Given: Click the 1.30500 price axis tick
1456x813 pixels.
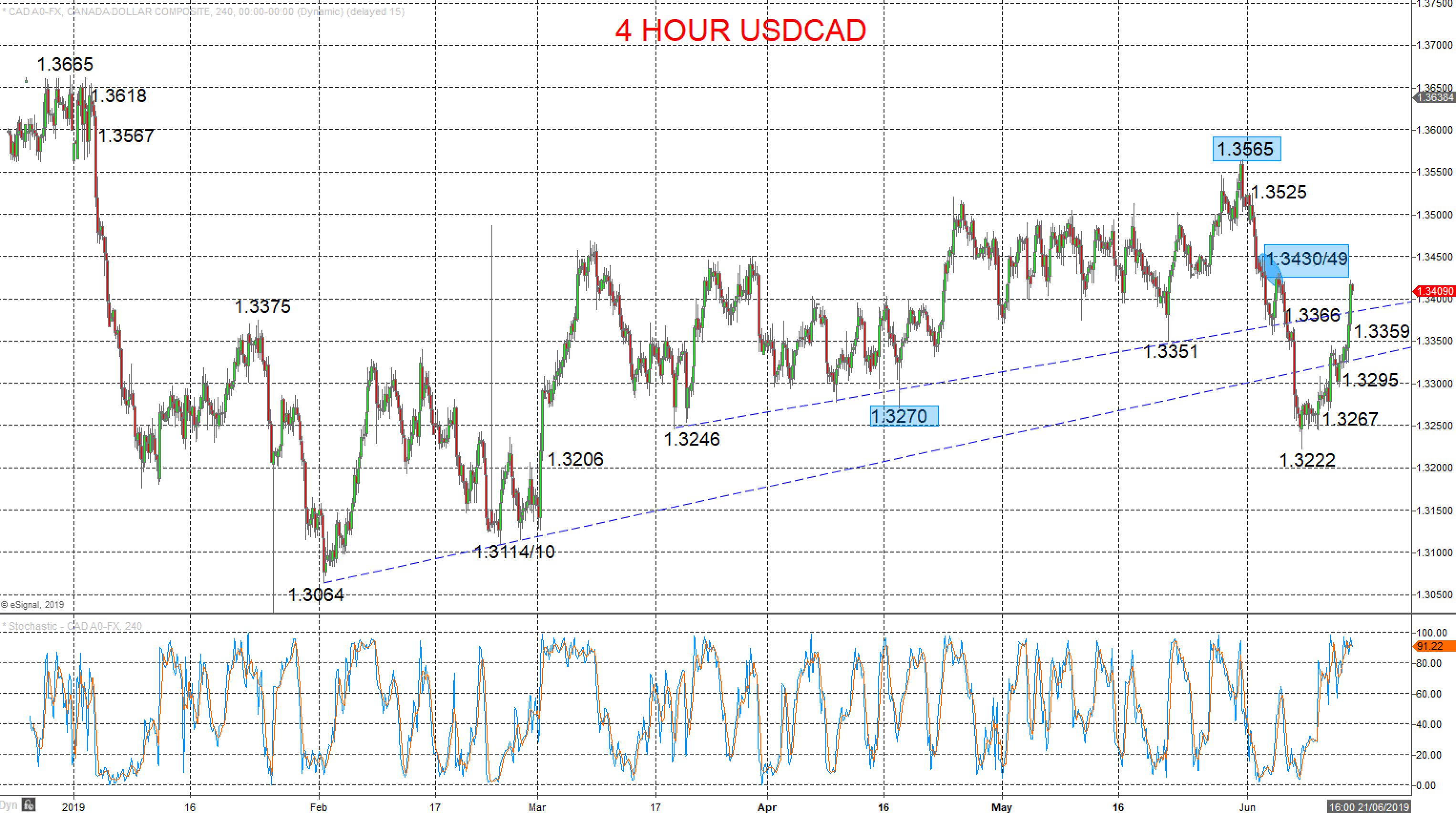Looking at the screenshot, I should point(1434,595).
